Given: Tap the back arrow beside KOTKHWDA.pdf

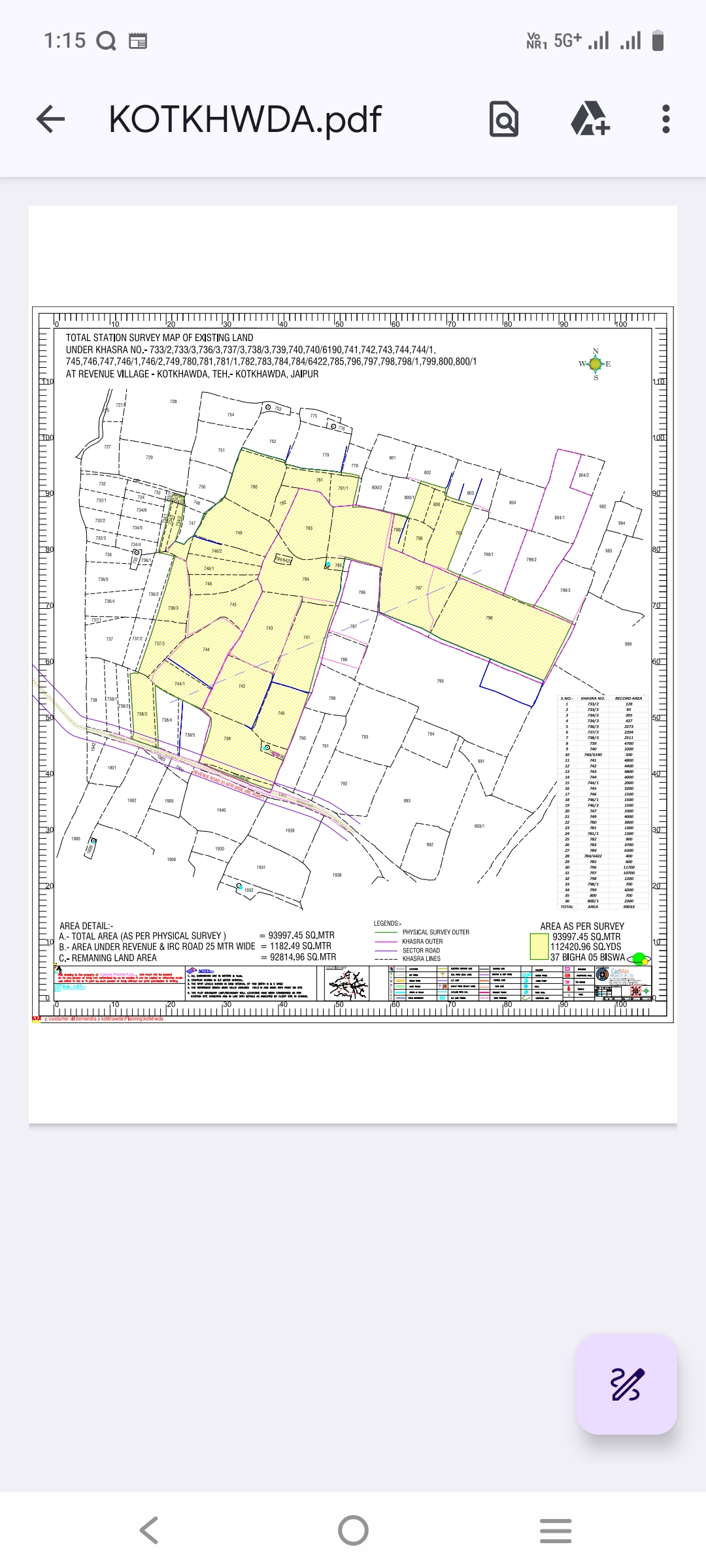Looking at the screenshot, I should coord(51,119).
